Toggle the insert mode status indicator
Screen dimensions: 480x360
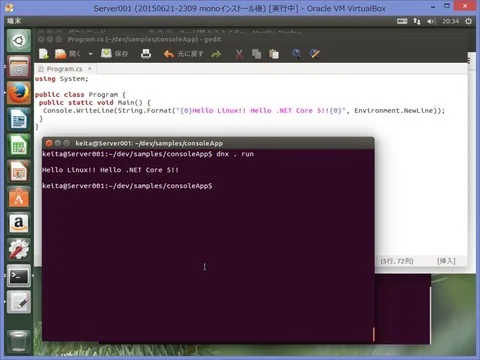click(446, 261)
